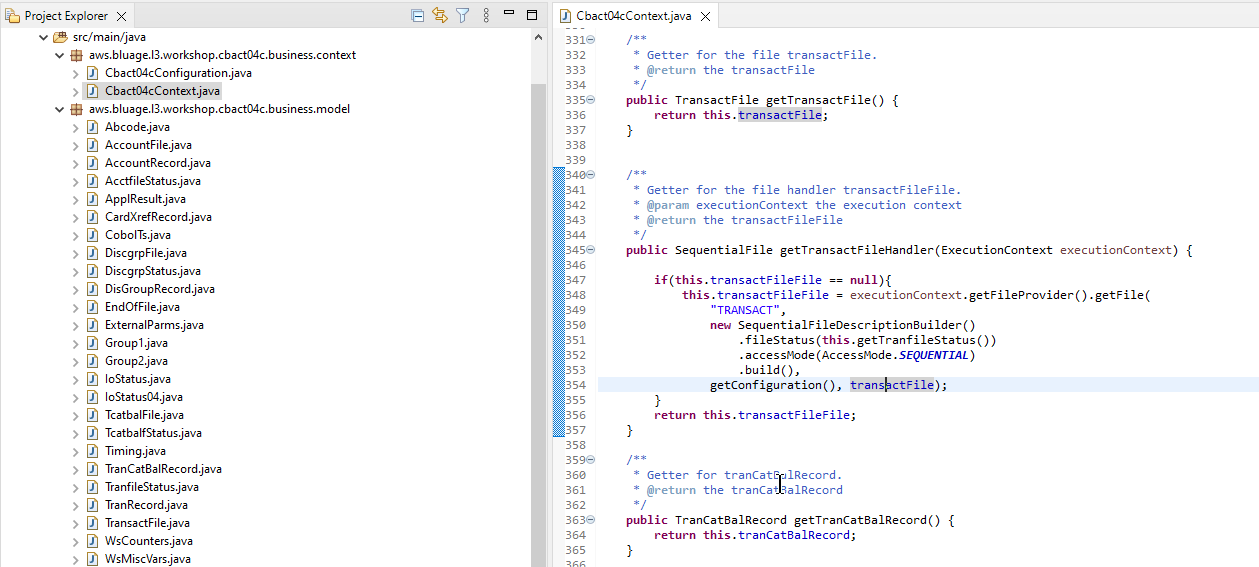Open the Project Explorer View Menu (three dots)
This screenshot has height=567, width=1259.
click(x=486, y=15)
